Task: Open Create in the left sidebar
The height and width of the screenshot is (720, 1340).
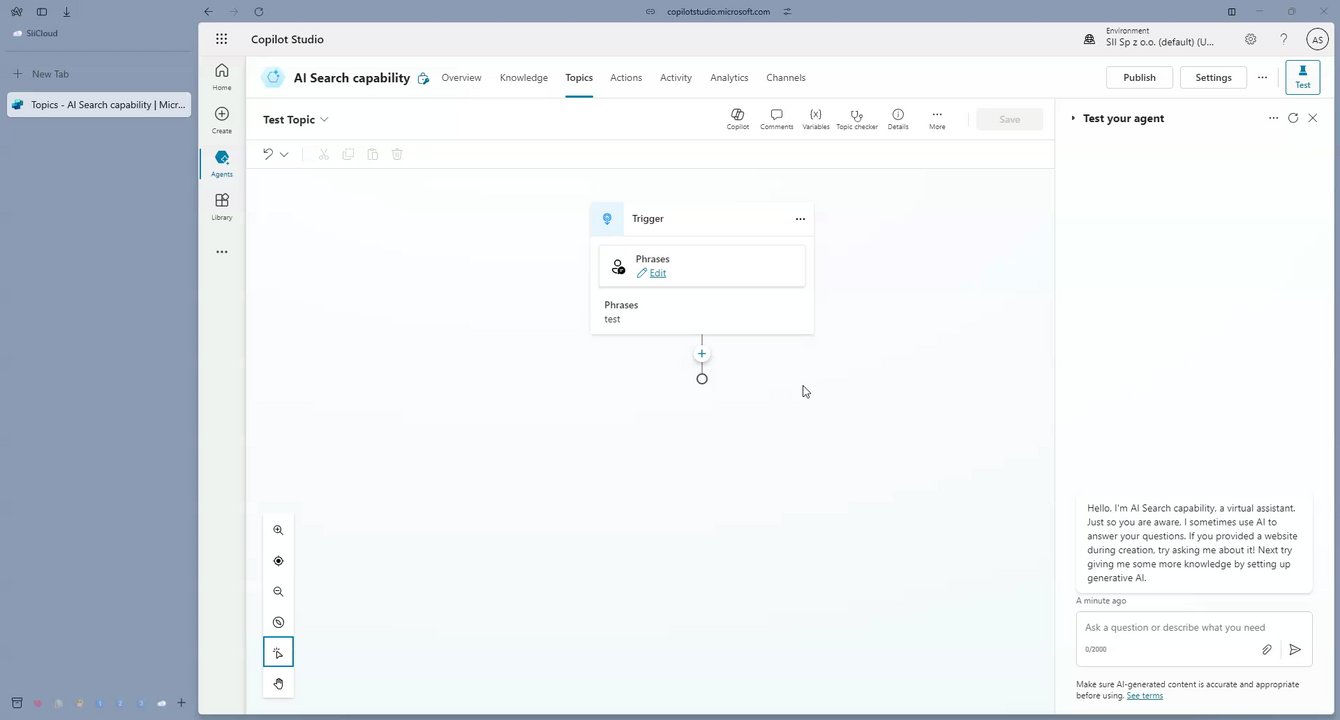Action: (x=222, y=120)
